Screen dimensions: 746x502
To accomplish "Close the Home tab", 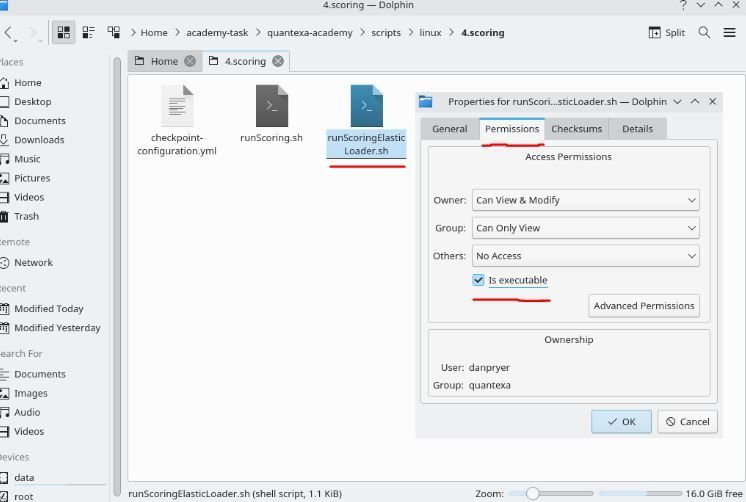I will tap(190, 61).
